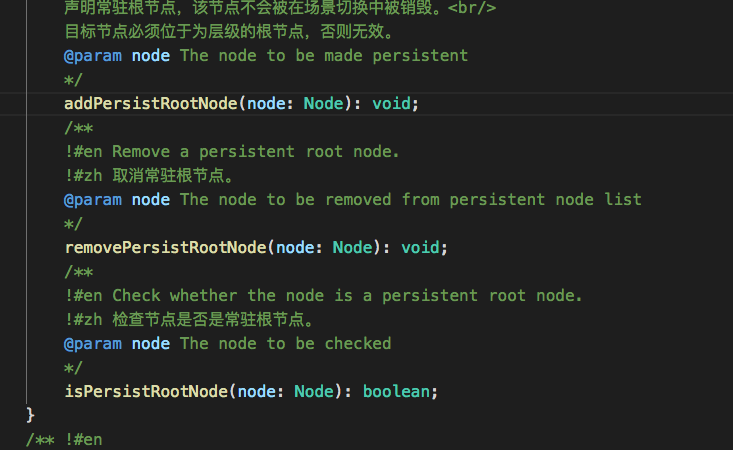Image resolution: width=733 pixels, height=450 pixels.
Task: Click the '!#zh 取消常驻根节点' comment line
Action: (x=150, y=175)
